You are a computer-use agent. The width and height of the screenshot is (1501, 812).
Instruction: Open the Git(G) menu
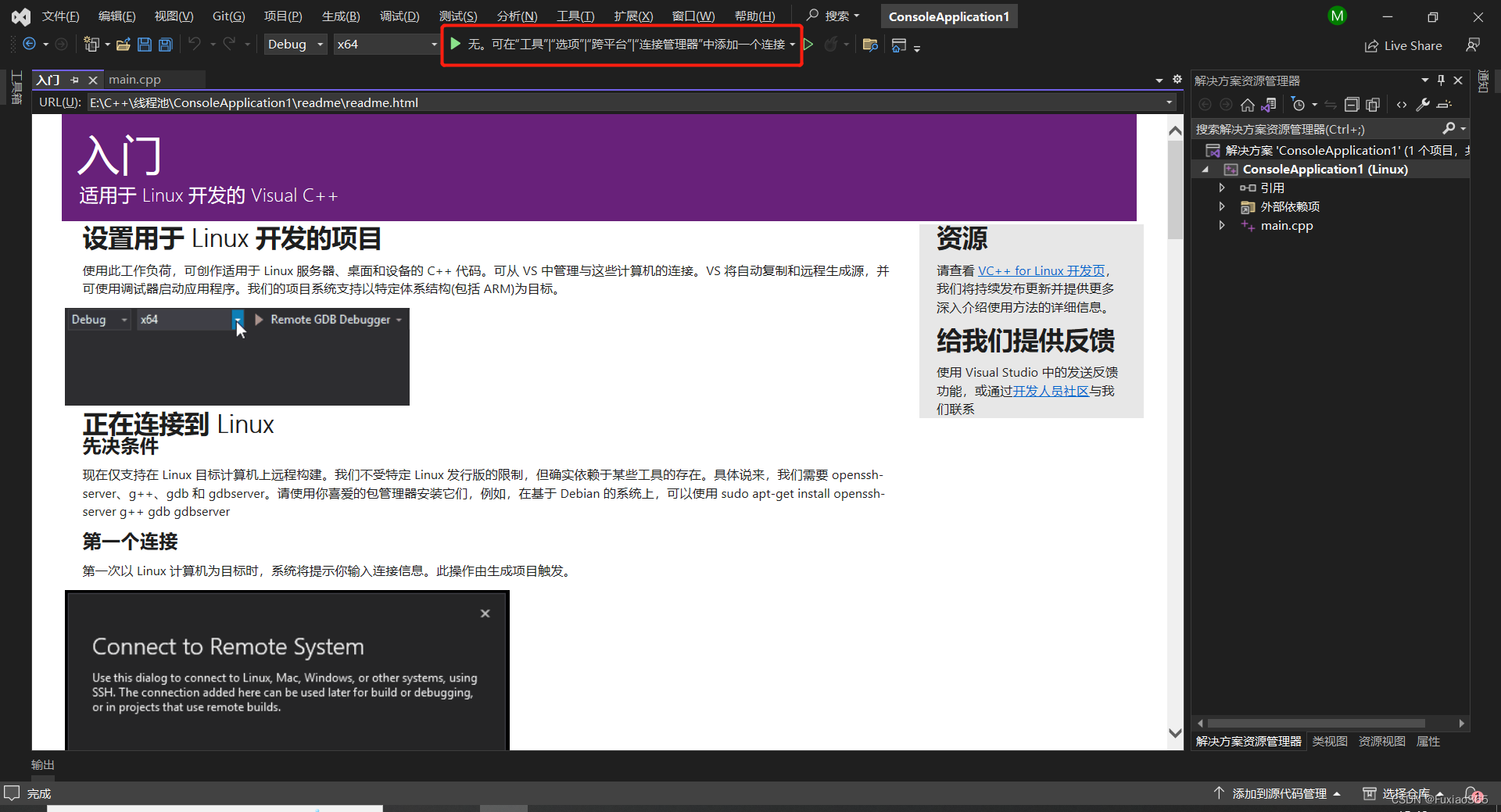228,16
